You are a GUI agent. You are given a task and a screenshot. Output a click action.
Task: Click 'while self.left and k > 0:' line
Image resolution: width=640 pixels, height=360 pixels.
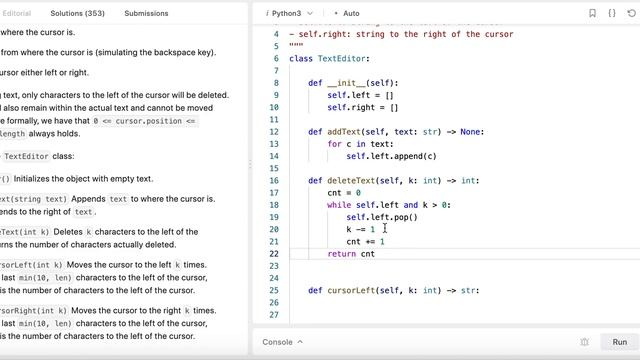(x=389, y=205)
